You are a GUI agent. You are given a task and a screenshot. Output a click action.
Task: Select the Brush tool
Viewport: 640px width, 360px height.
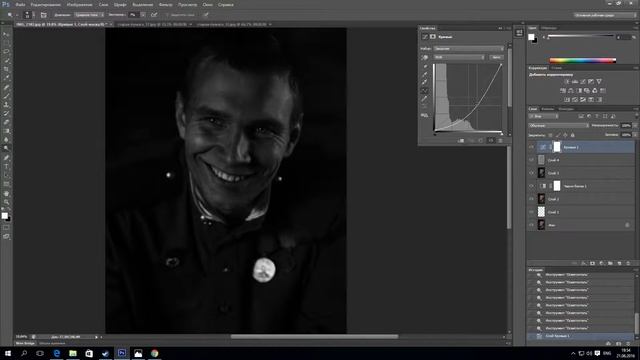coord(6,96)
